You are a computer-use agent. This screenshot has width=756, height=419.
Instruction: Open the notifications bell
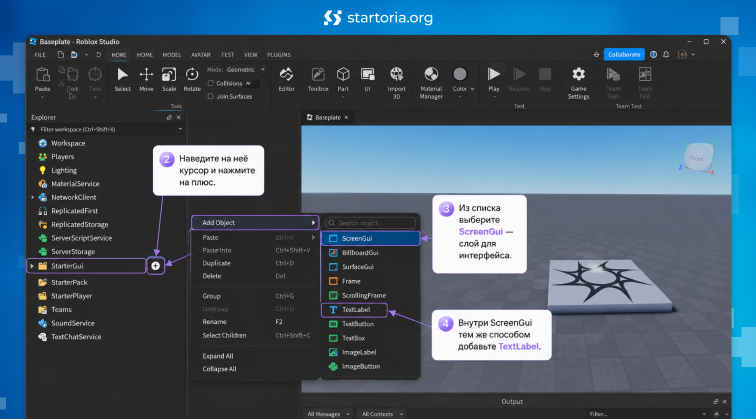point(666,54)
